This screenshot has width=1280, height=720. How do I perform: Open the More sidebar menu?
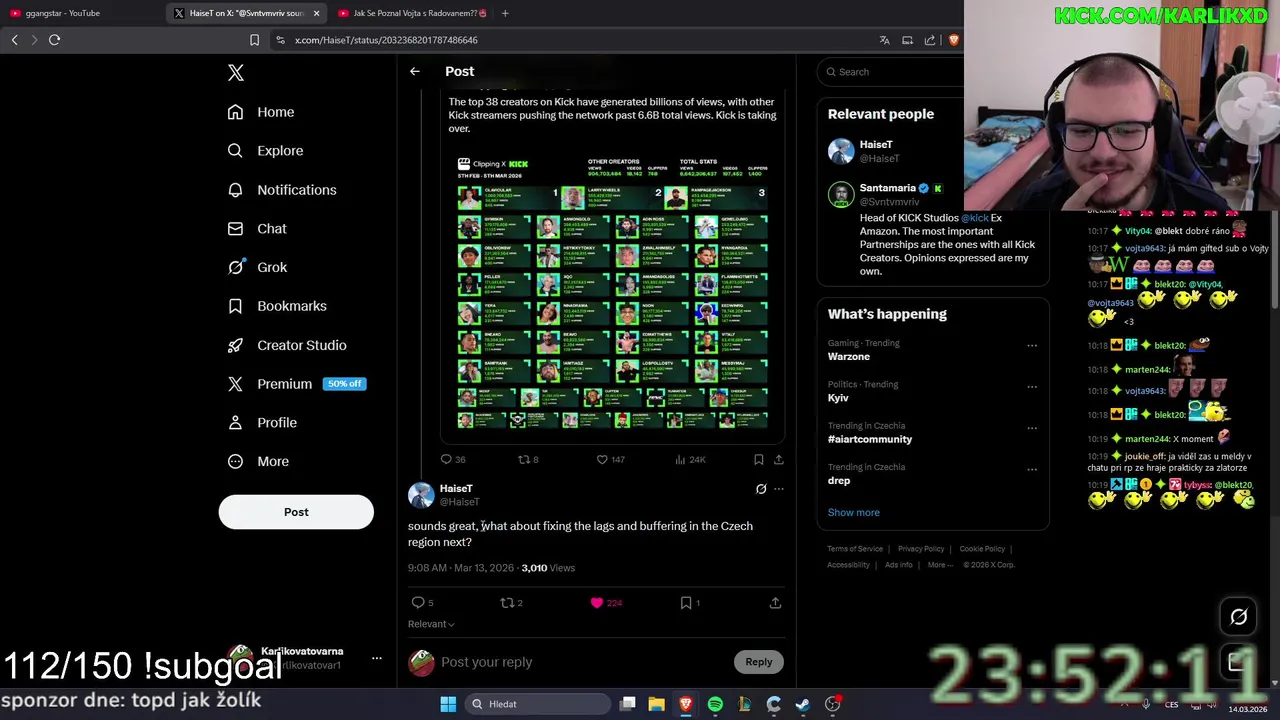[x=258, y=462]
